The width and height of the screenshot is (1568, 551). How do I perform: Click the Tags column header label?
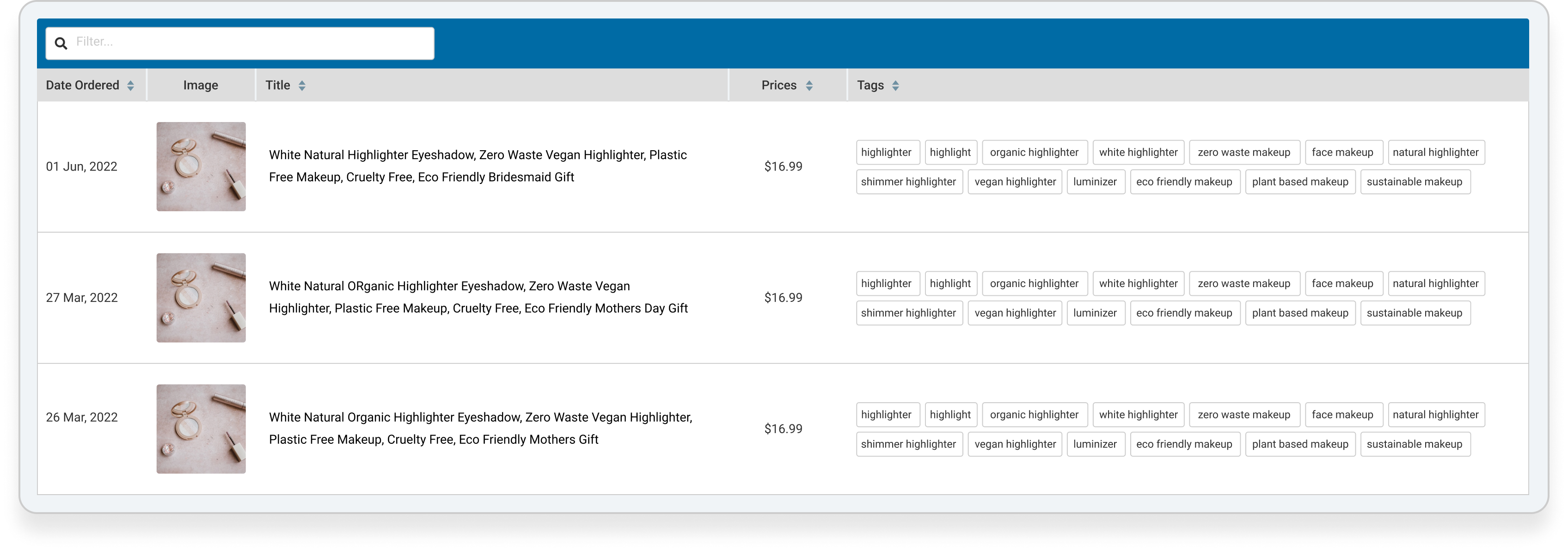tap(870, 85)
